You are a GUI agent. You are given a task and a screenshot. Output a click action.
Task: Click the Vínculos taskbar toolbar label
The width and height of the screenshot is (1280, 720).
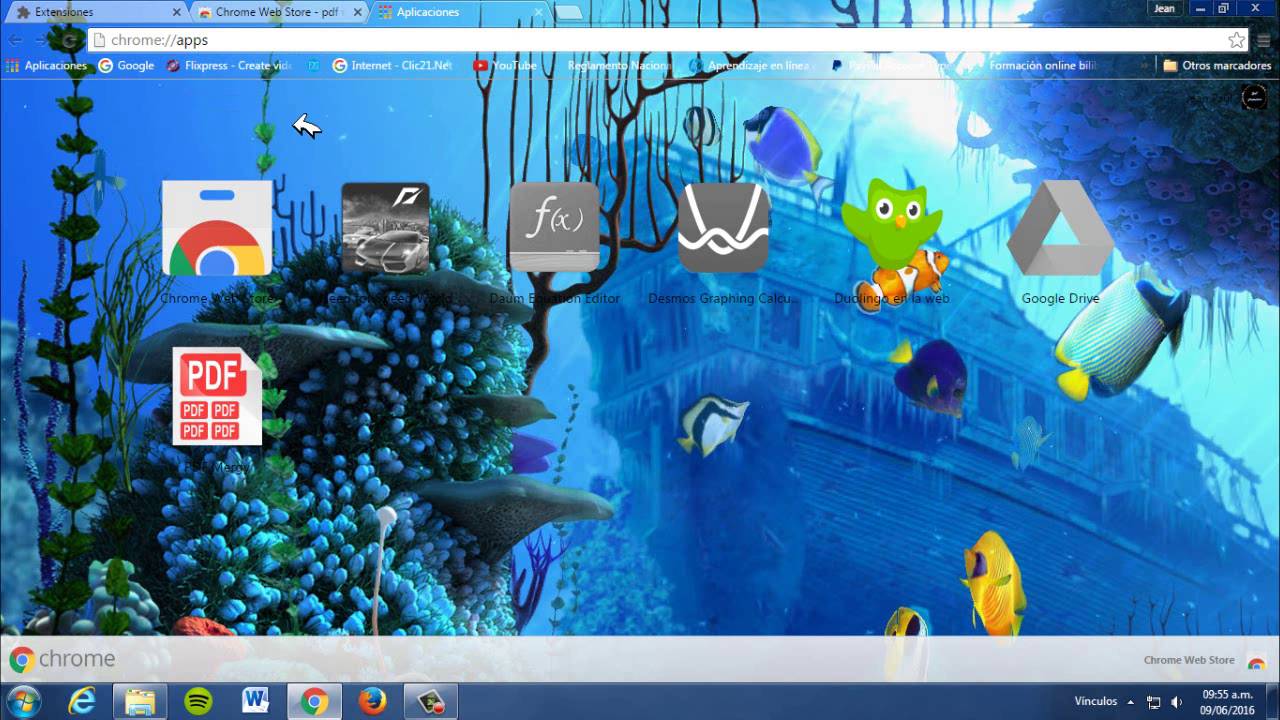click(1096, 701)
